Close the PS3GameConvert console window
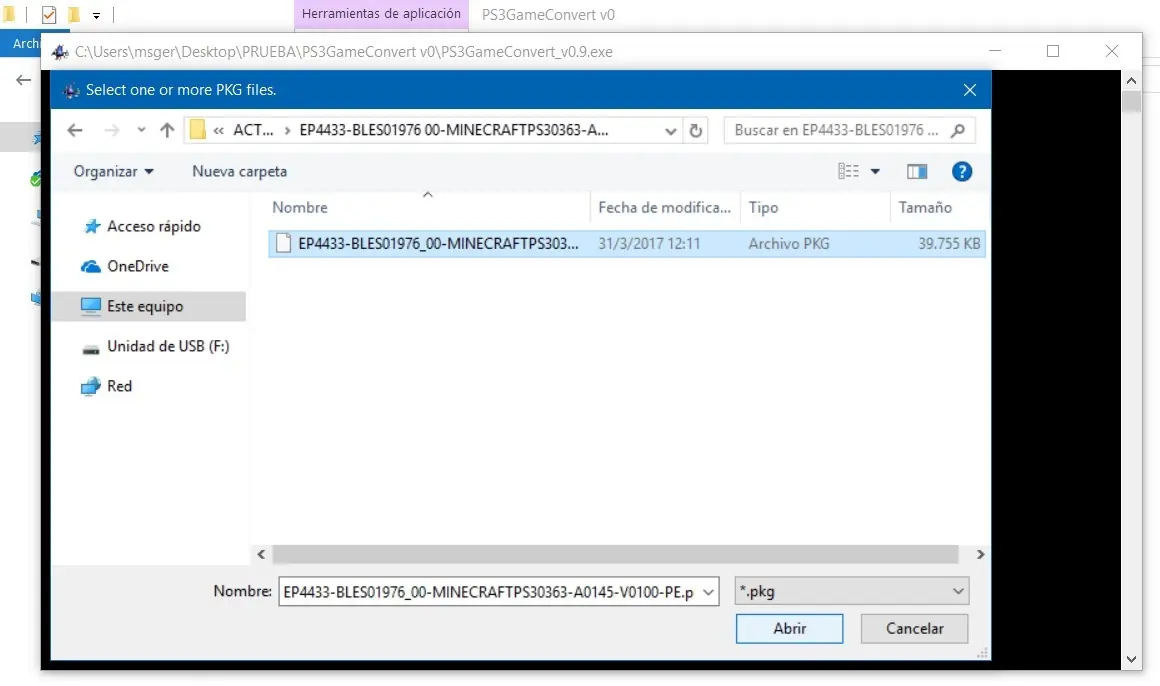Image resolution: width=1160 pixels, height=686 pixels. 1111,51
